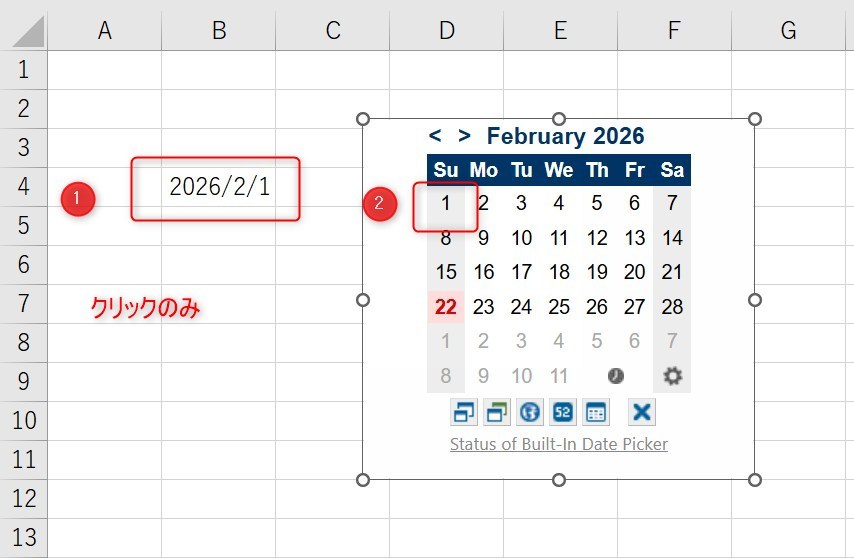Select column D header
854x558 pixels.
pos(446,31)
